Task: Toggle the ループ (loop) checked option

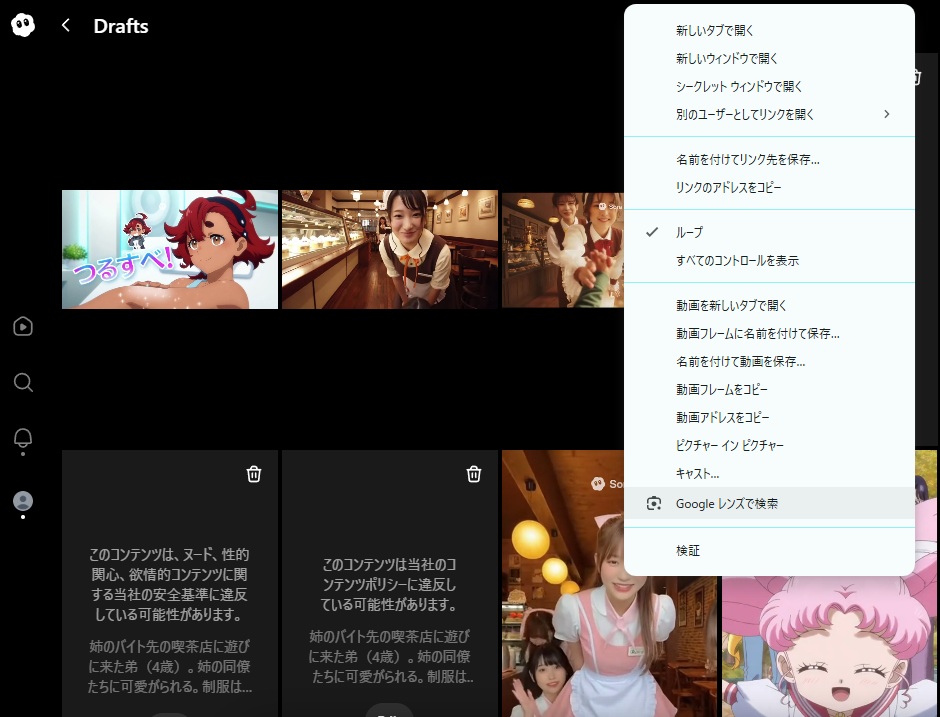Action: tap(690, 232)
